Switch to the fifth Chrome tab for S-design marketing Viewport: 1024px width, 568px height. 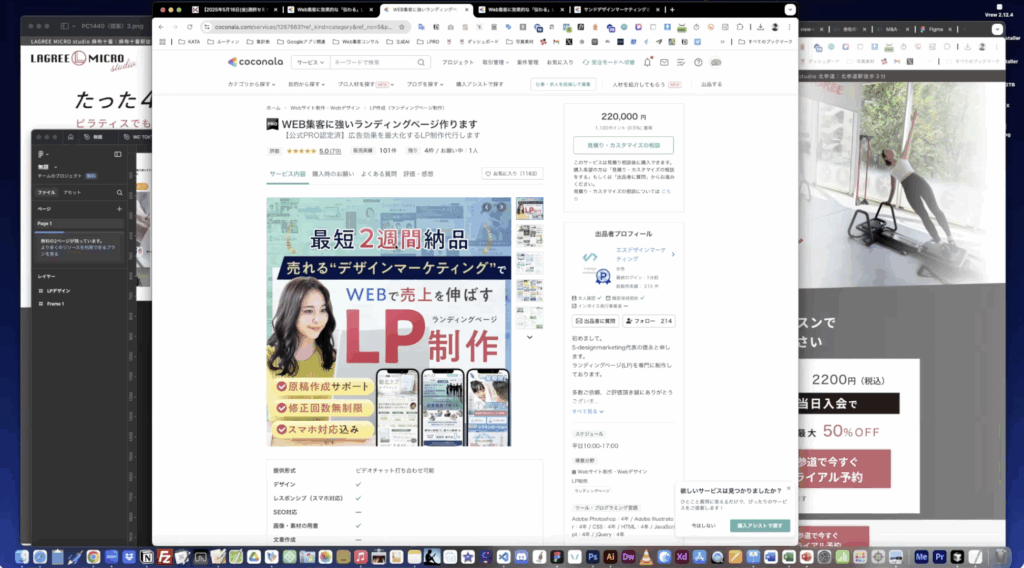coord(616,10)
